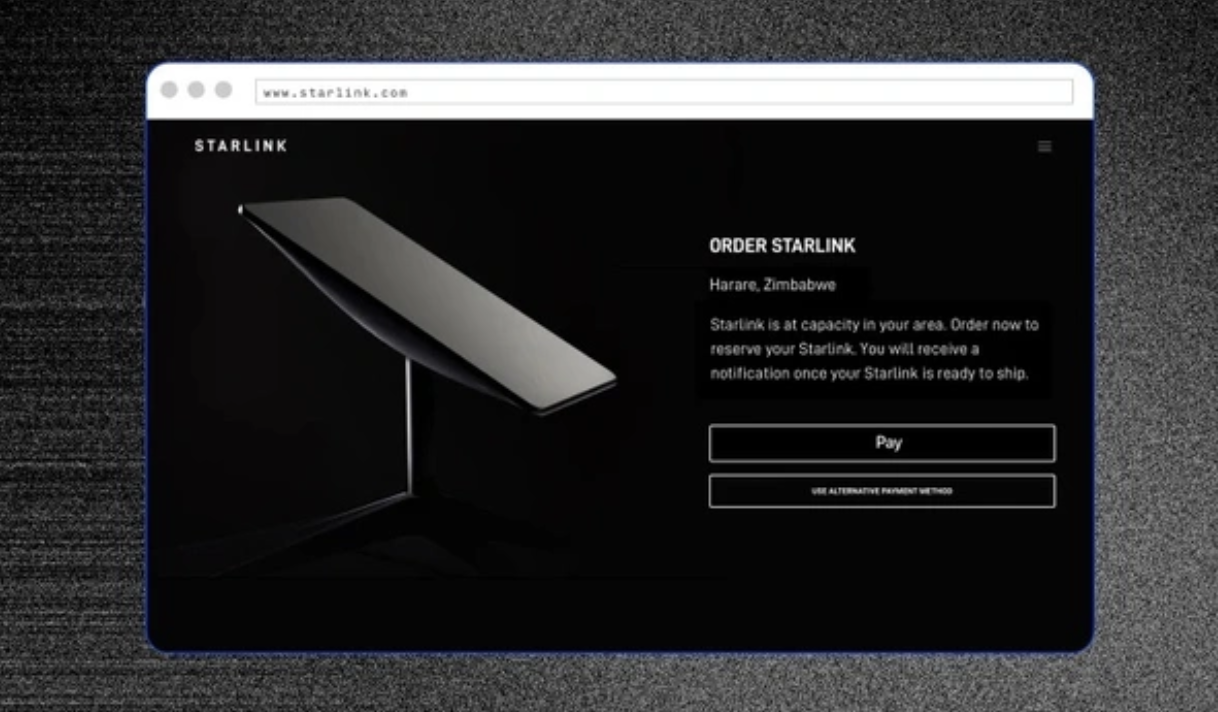Maximize the mock browser window
The height and width of the screenshot is (712, 1218).
[x=223, y=90]
